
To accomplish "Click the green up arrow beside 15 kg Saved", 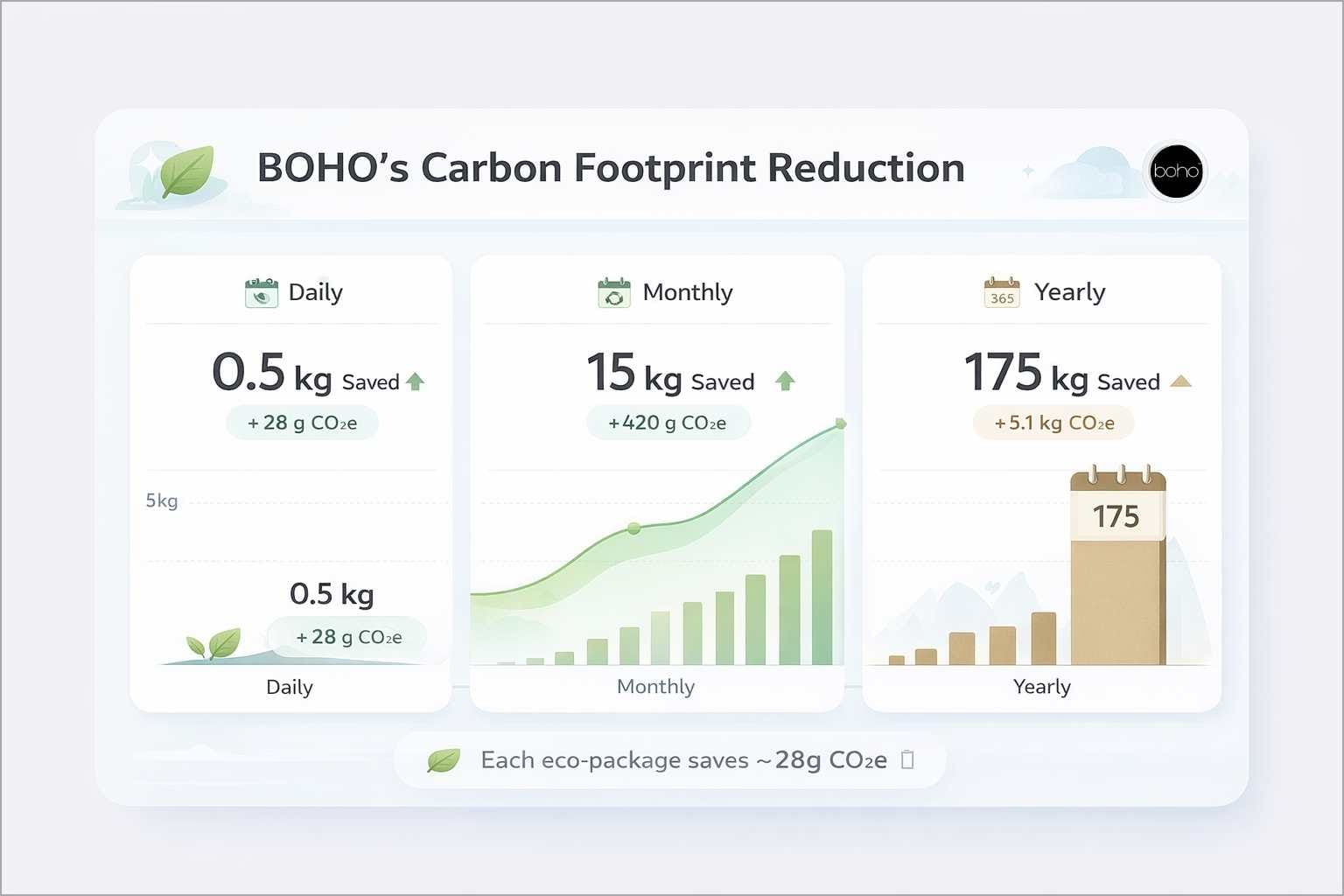I will point(785,381).
